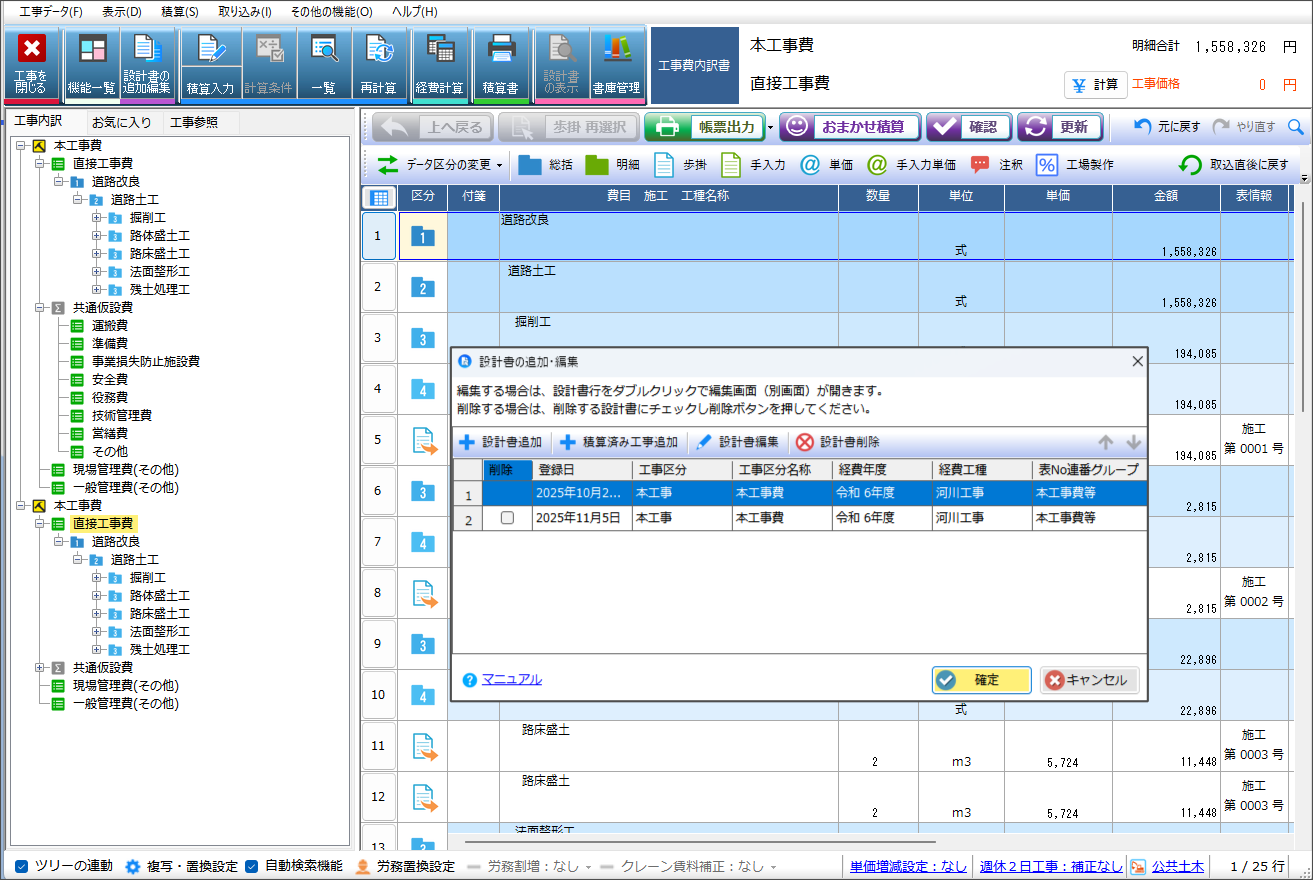Open the 積算(S) menu
Viewport: 1313px width, 880px height.
click(179, 12)
